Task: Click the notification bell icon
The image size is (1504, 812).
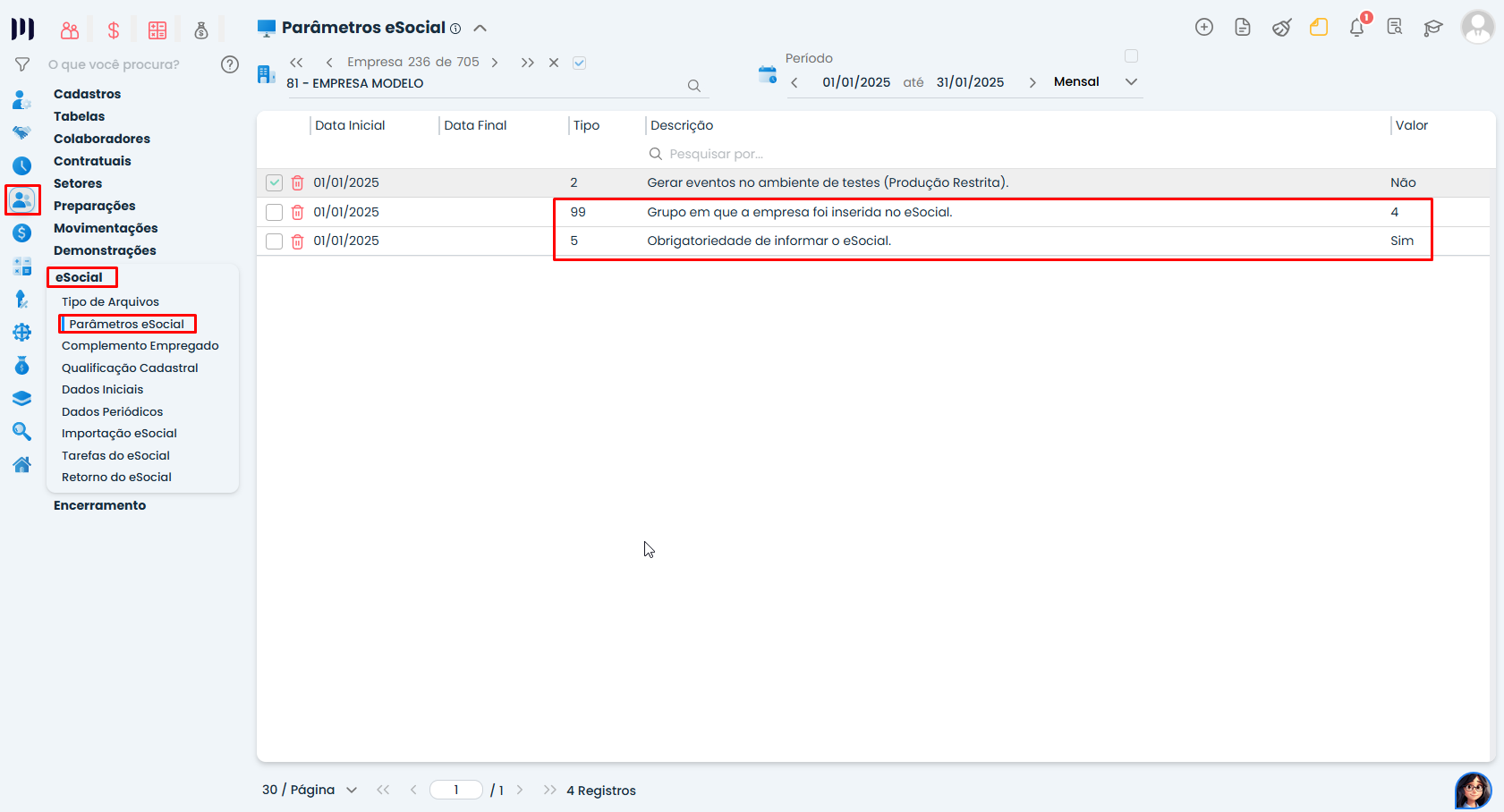Action: (1356, 28)
